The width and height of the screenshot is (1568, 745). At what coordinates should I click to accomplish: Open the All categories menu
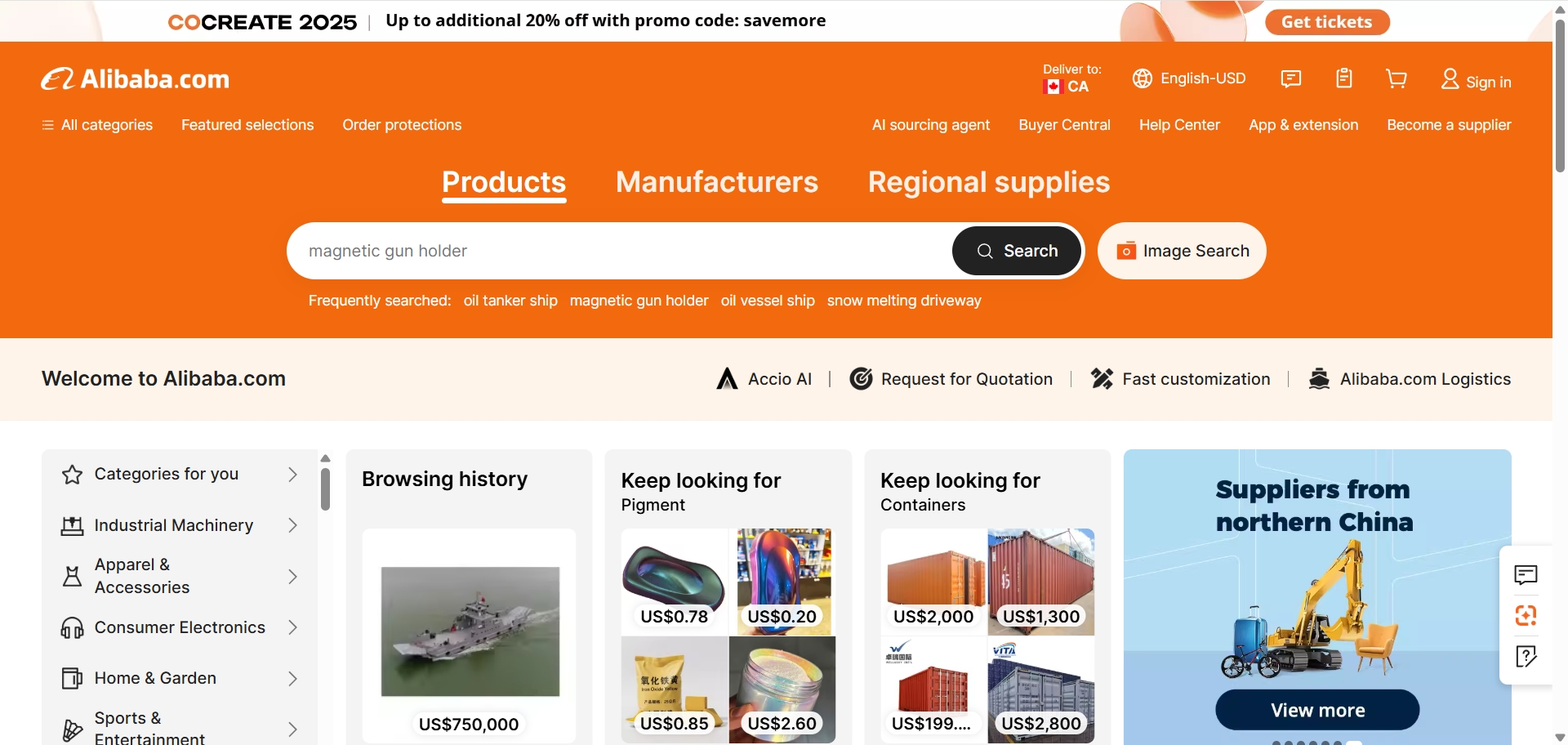click(97, 125)
